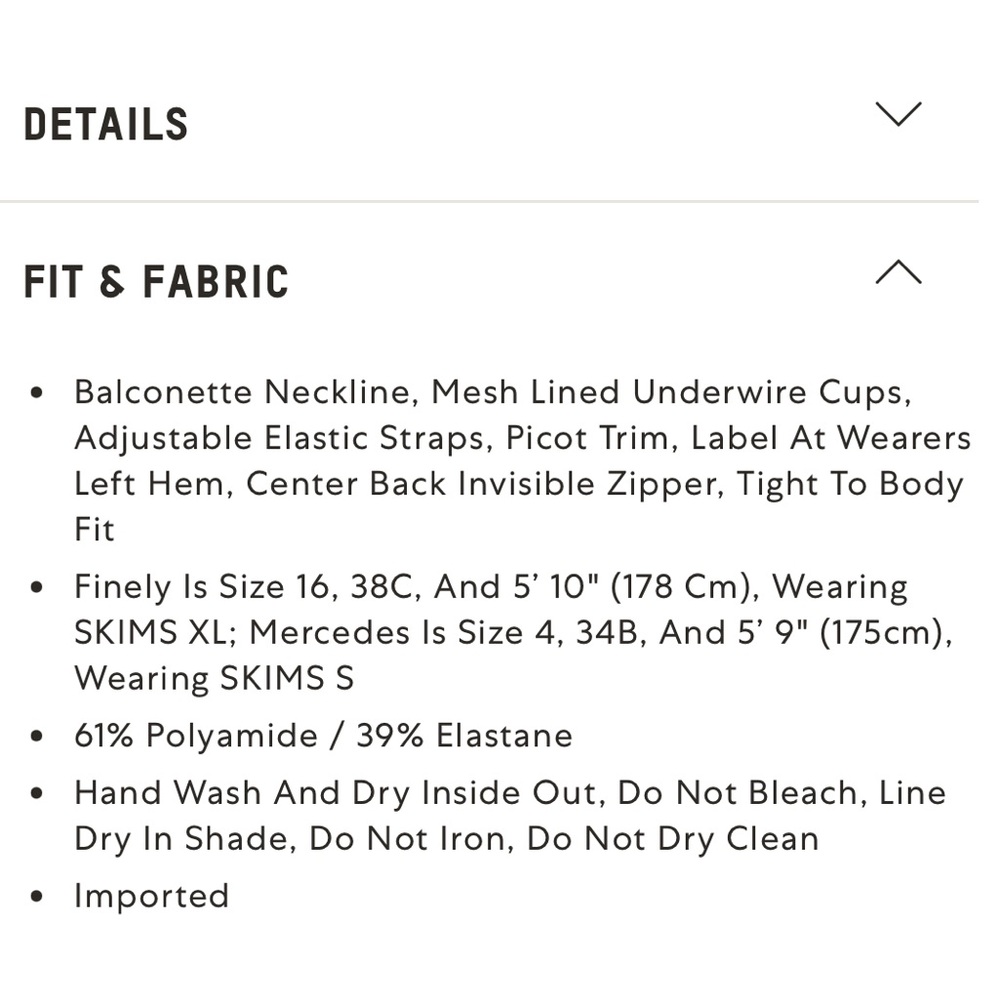Click the Adjustable Elastic Straps phrase
This screenshot has height=1000, width=1000.
click(x=279, y=439)
